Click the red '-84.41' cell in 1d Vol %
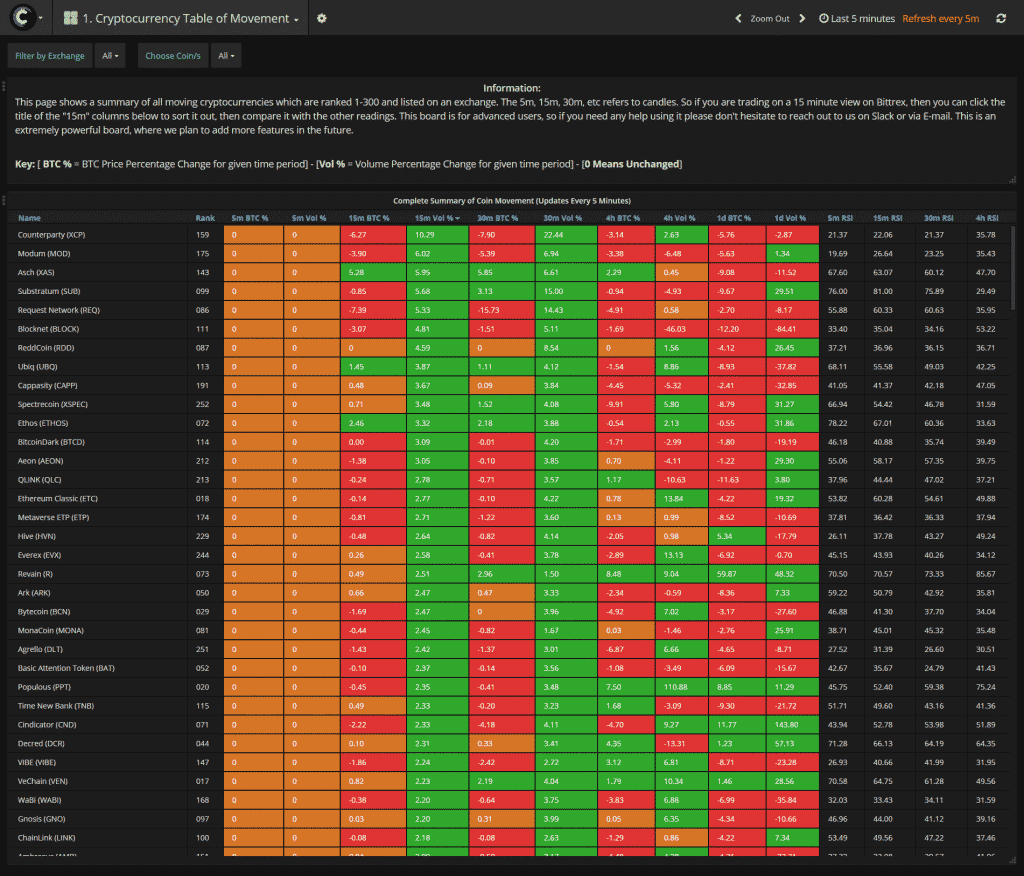 (793, 329)
